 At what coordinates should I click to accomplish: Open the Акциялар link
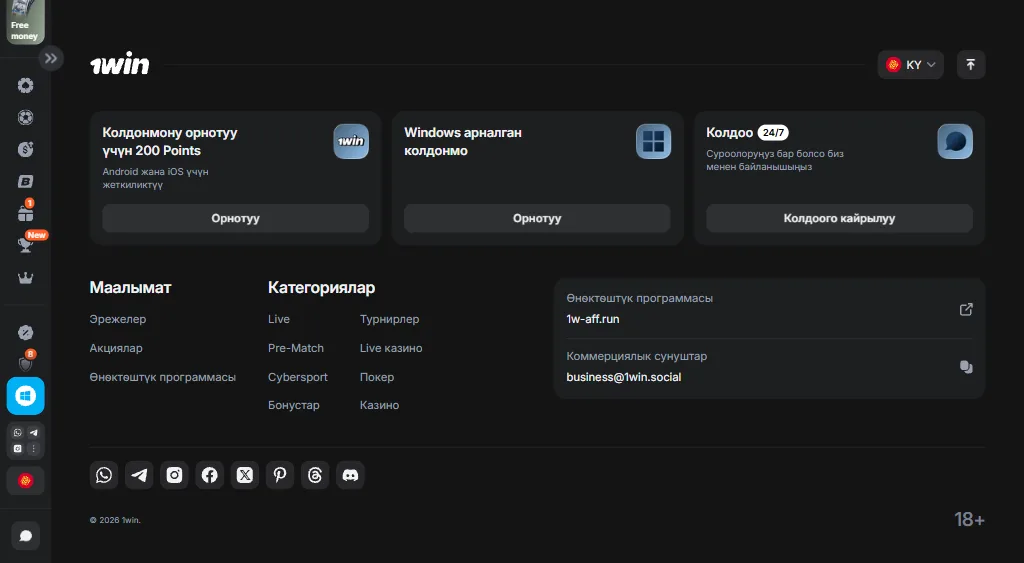click(x=116, y=348)
